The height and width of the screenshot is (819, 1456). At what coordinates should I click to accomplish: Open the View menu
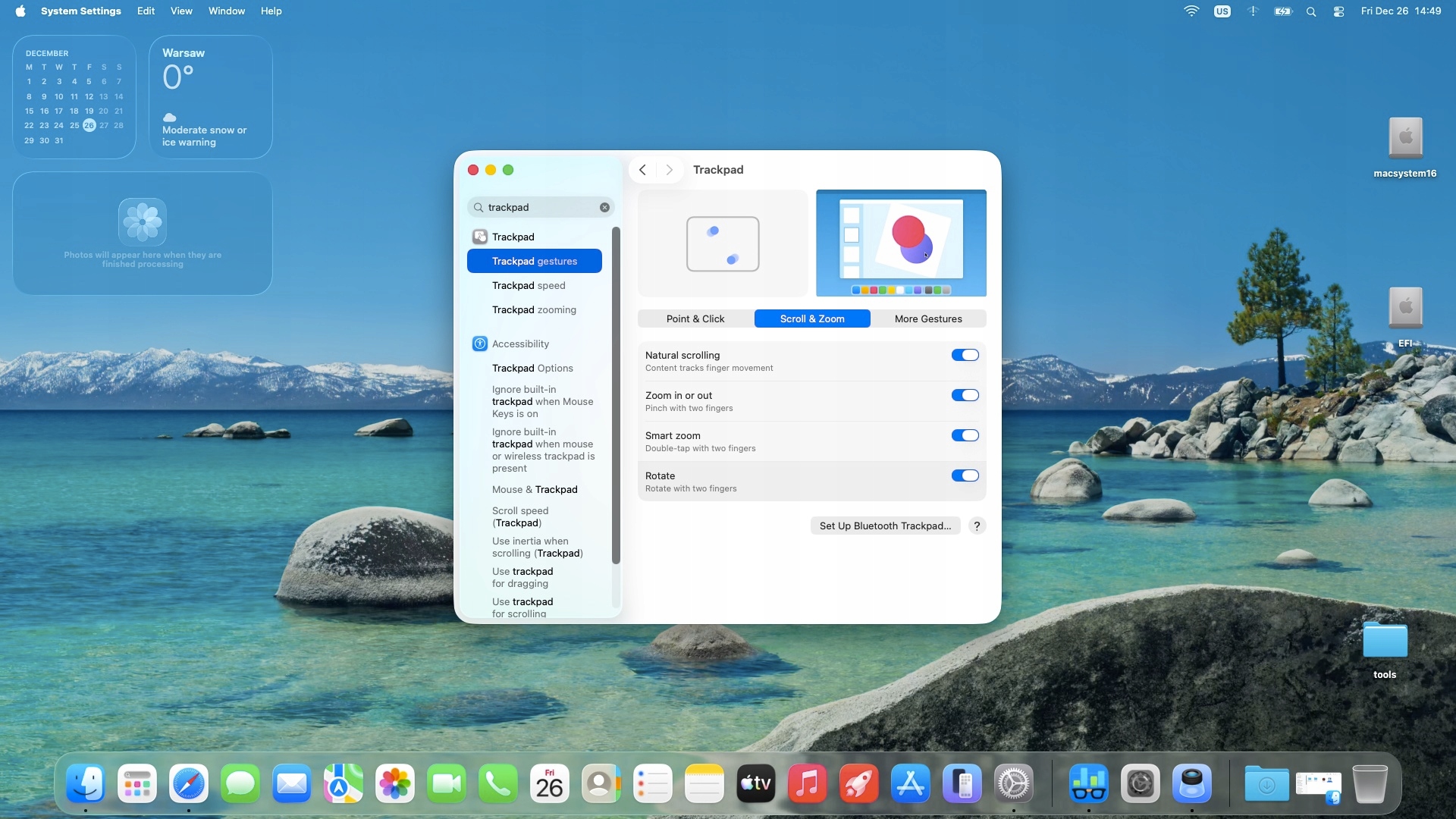[x=181, y=11]
